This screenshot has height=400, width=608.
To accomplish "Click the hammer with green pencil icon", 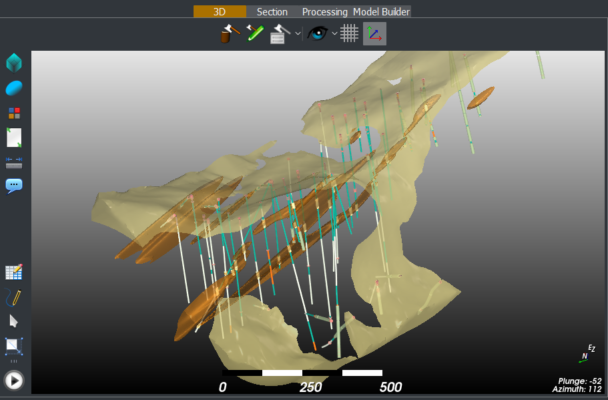I will (255, 33).
